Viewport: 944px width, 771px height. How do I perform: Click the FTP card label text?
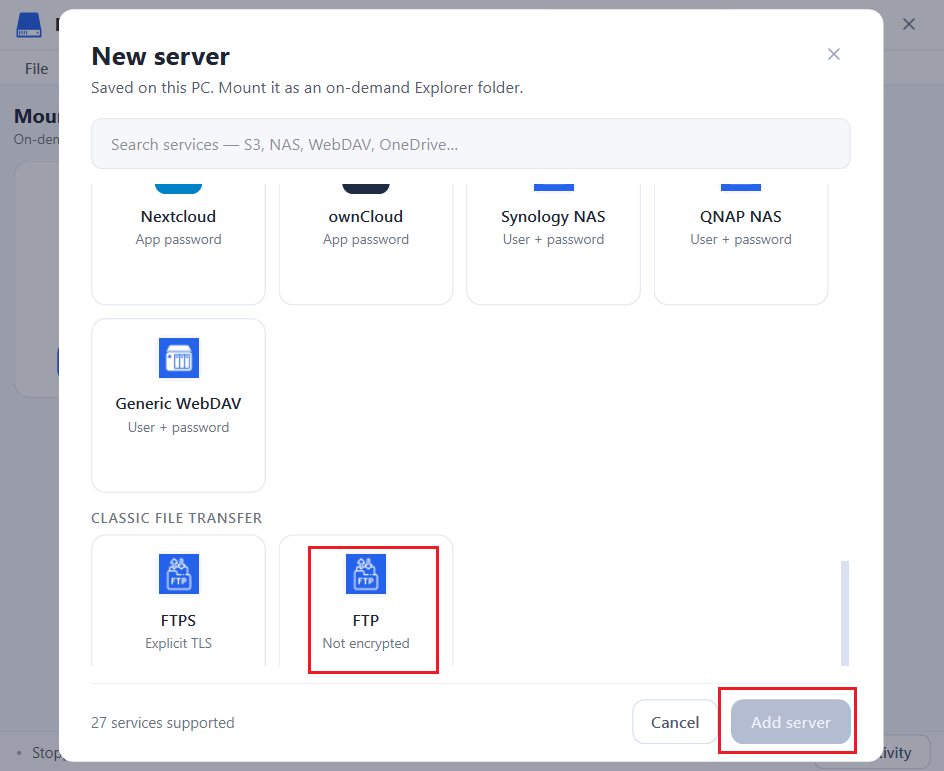365,621
